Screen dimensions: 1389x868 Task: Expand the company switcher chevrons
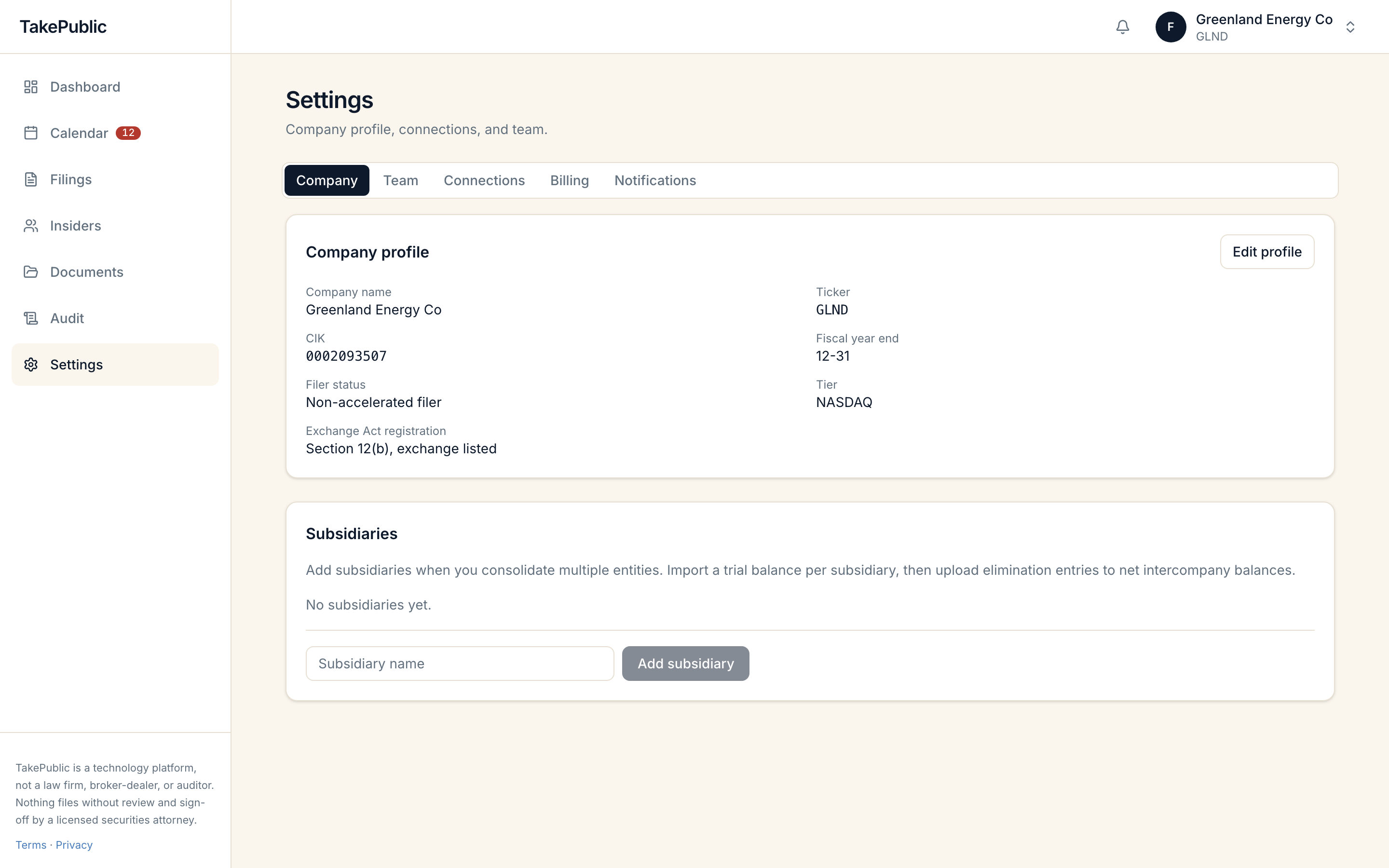point(1350,27)
